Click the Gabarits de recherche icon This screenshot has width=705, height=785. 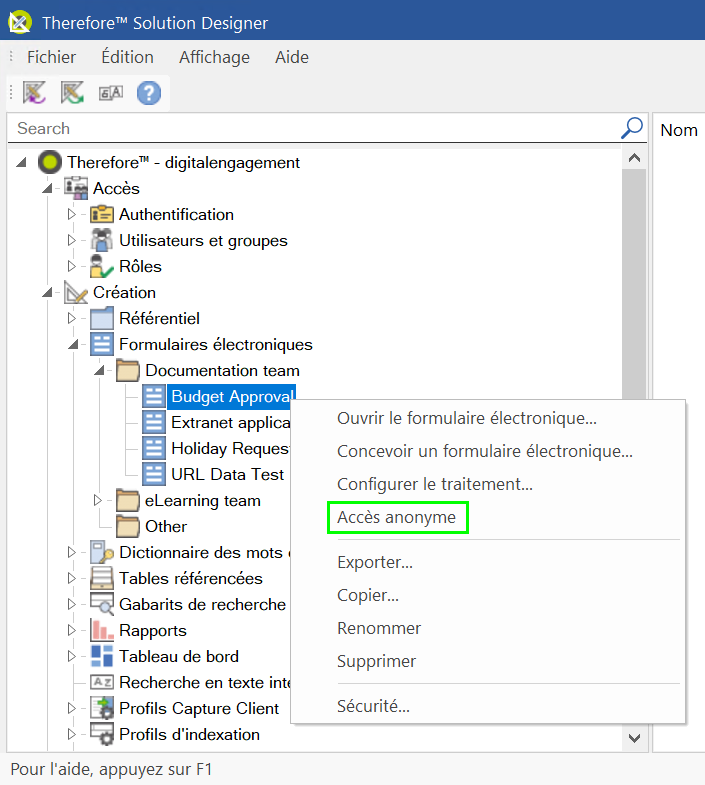pyautogui.click(x=102, y=604)
